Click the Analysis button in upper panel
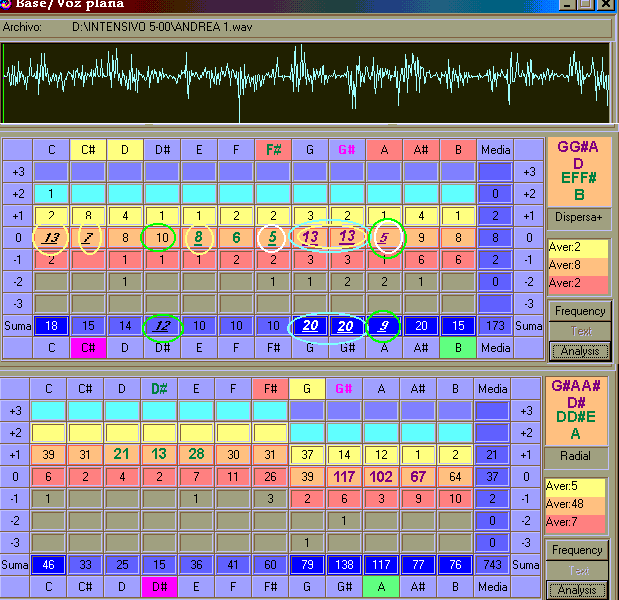The width and height of the screenshot is (619, 600). click(579, 351)
